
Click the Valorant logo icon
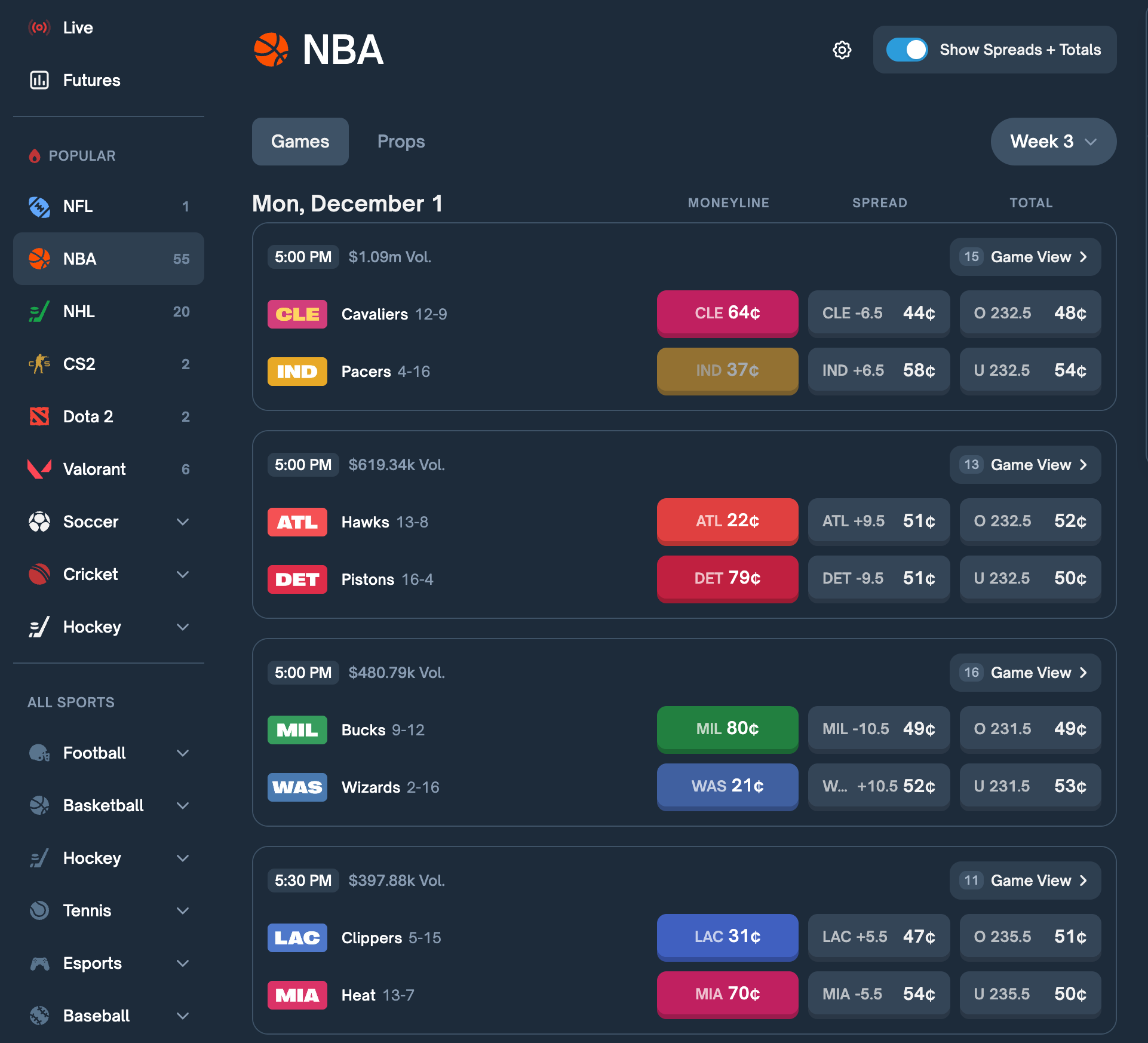tap(39, 469)
